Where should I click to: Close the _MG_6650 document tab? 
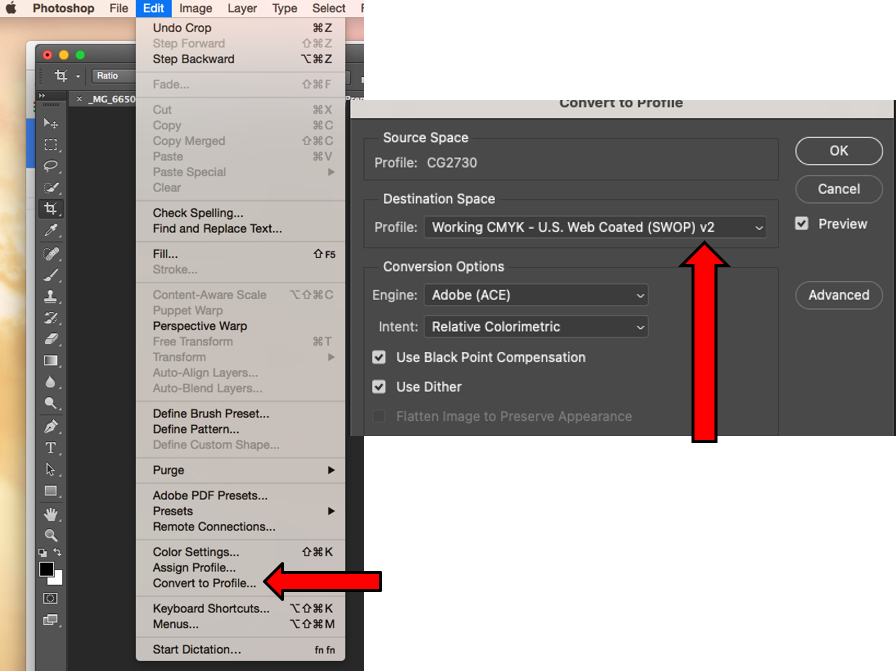(79, 99)
